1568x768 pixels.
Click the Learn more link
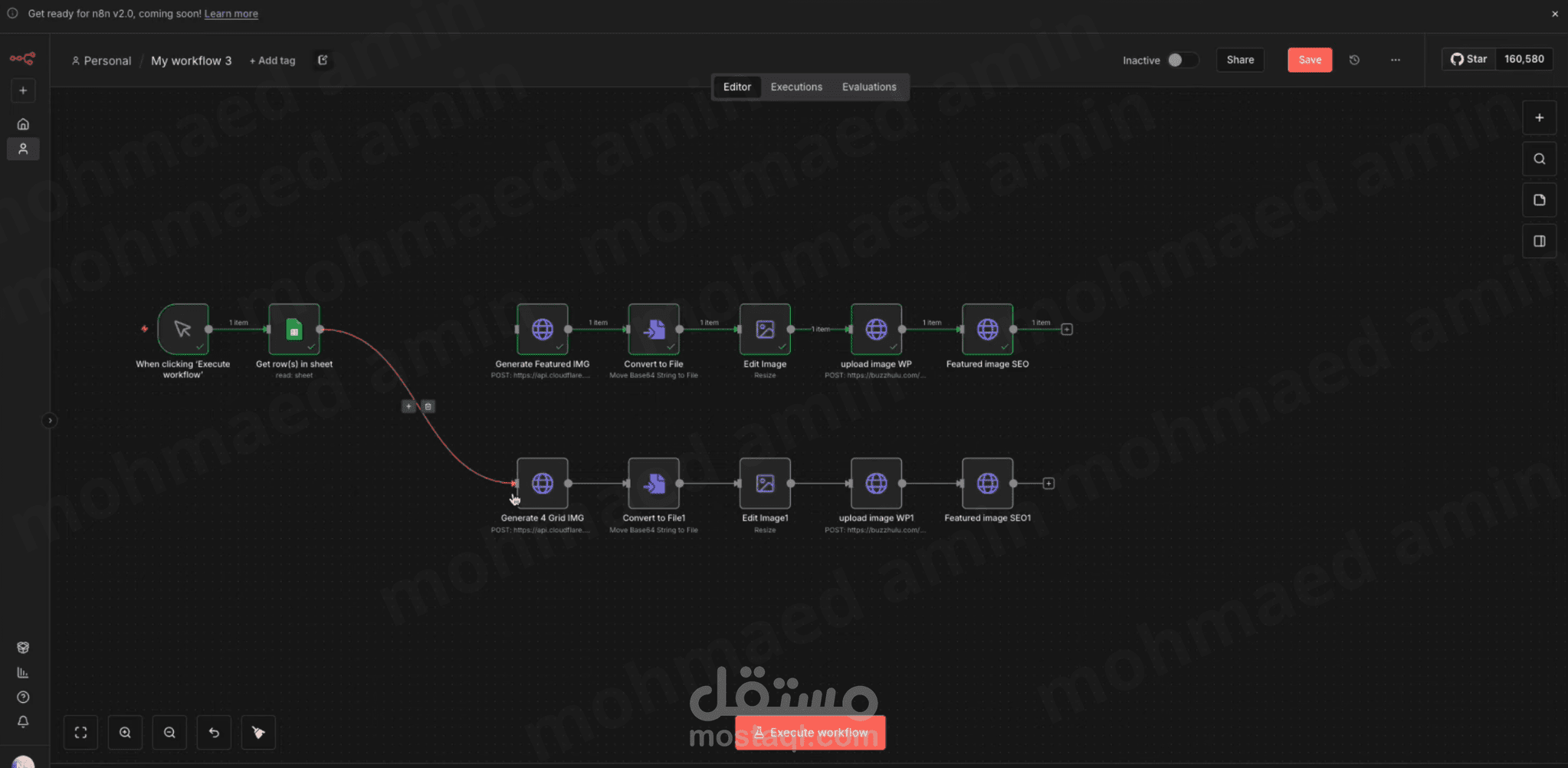click(x=231, y=14)
